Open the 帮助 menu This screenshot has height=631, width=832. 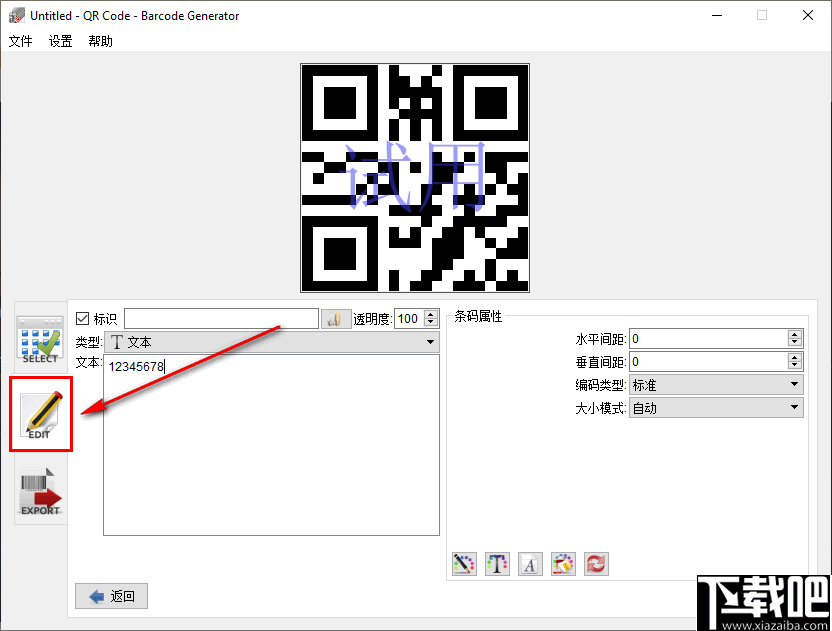tap(99, 42)
